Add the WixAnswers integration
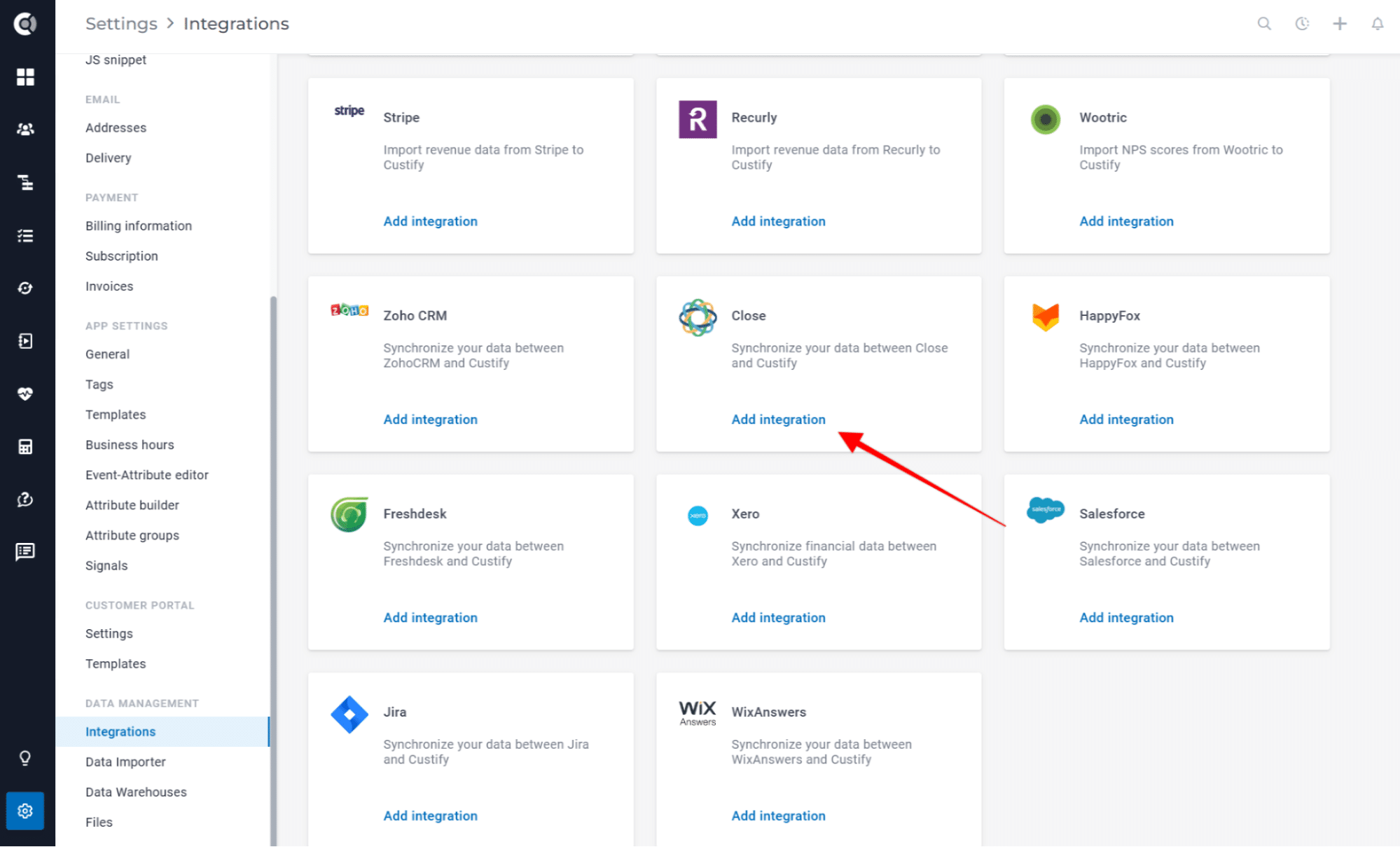Screen dimensions: 1400x847 click(x=778, y=816)
